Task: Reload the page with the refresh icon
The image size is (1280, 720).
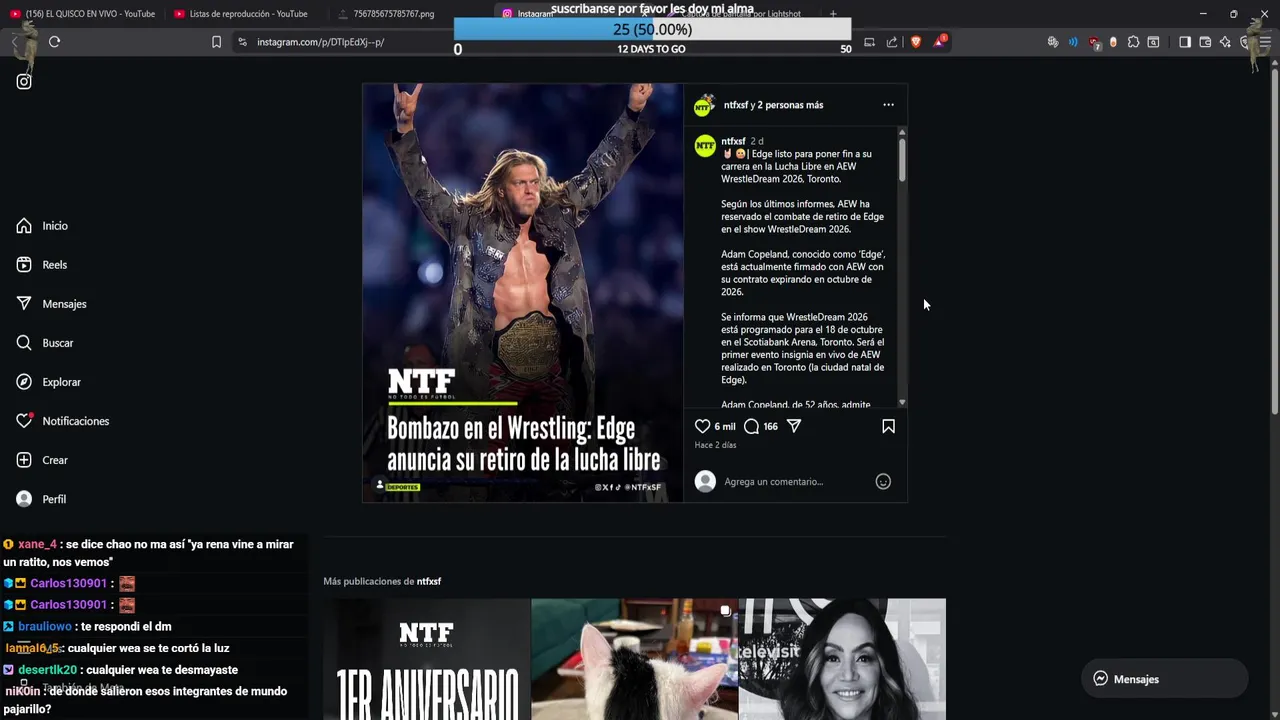Action: pyautogui.click(x=55, y=42)
